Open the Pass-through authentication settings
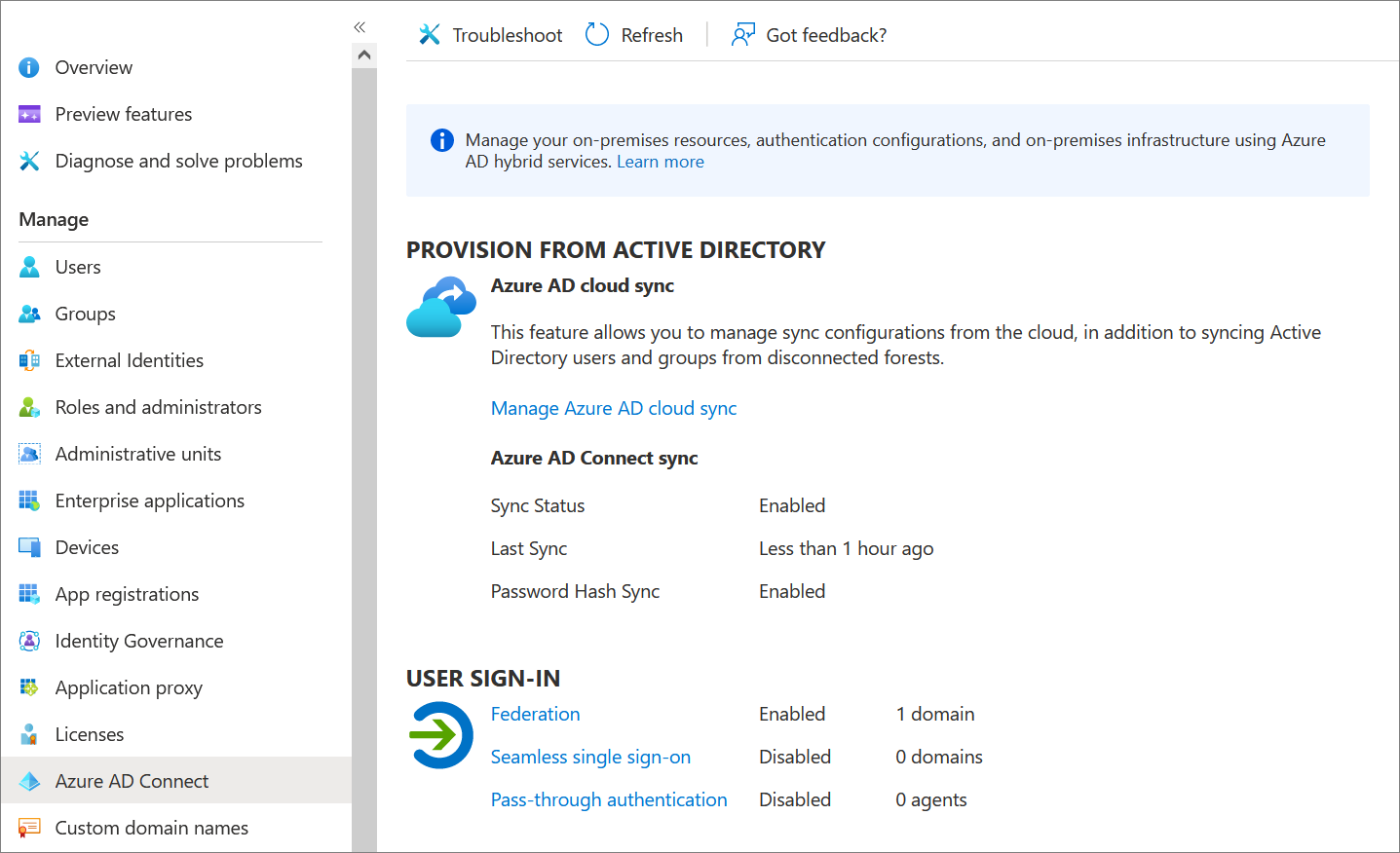1400x853 pixels. (x=608, y=798)
